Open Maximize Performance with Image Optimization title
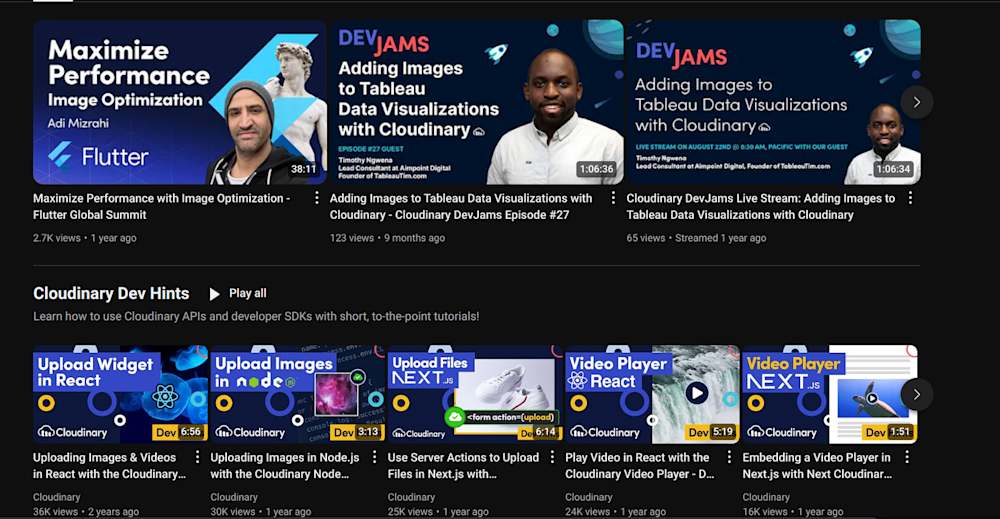1000x519 pixels. click(161, 207)
